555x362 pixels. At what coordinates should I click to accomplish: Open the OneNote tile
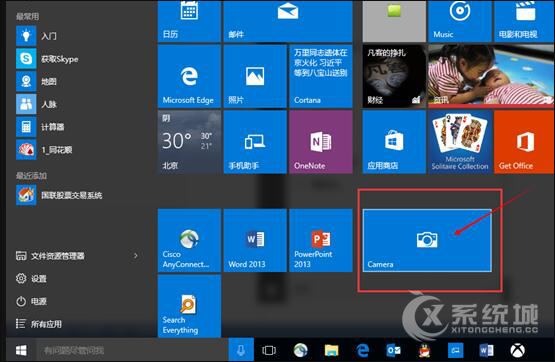321,142
